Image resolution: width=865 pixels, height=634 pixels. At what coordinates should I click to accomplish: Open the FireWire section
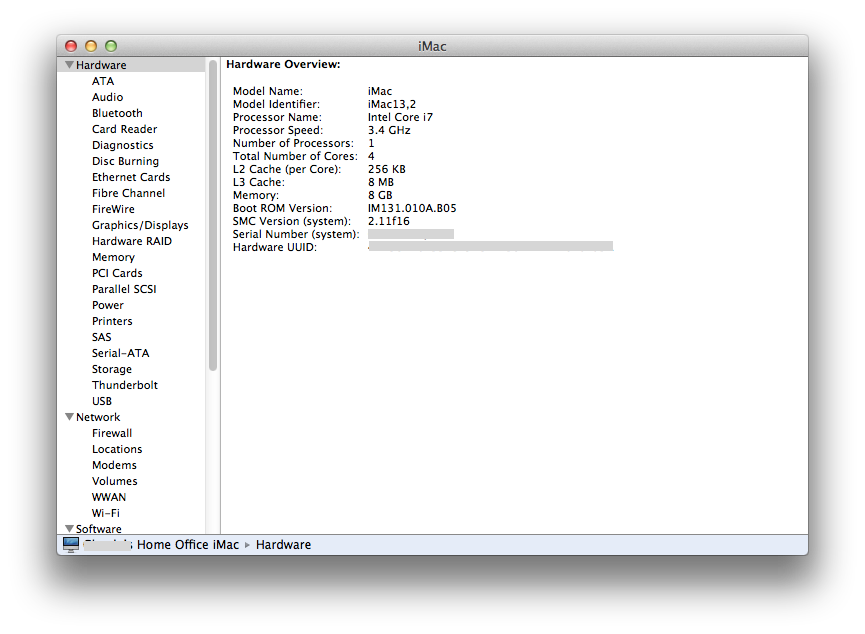pyautogui.click(x=113, y=209)
